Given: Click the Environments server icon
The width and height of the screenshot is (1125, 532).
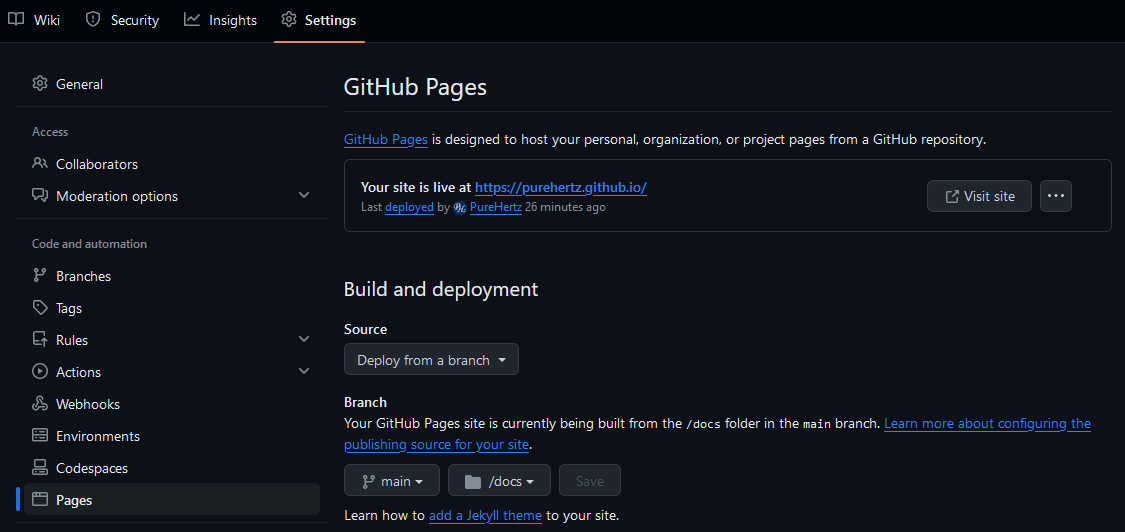Looking at the screenshot, I should tap(40, 435).
